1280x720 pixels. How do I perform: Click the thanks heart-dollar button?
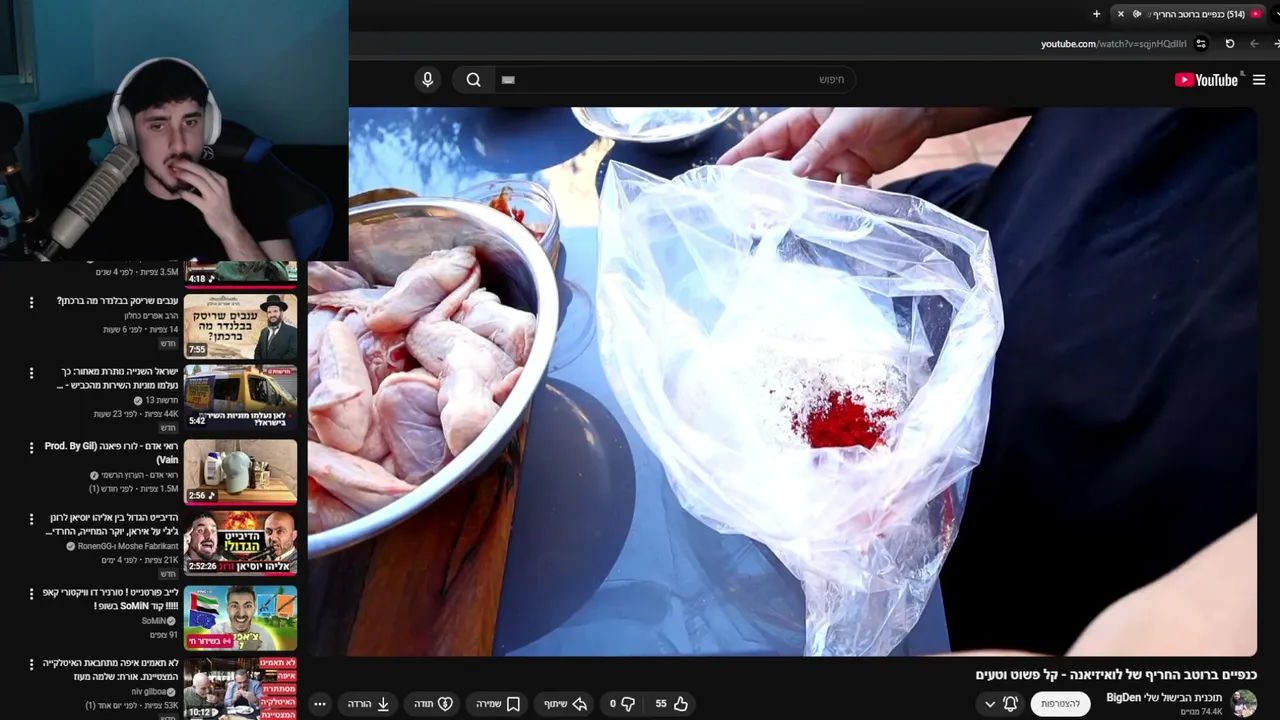[x=433, y=704]
